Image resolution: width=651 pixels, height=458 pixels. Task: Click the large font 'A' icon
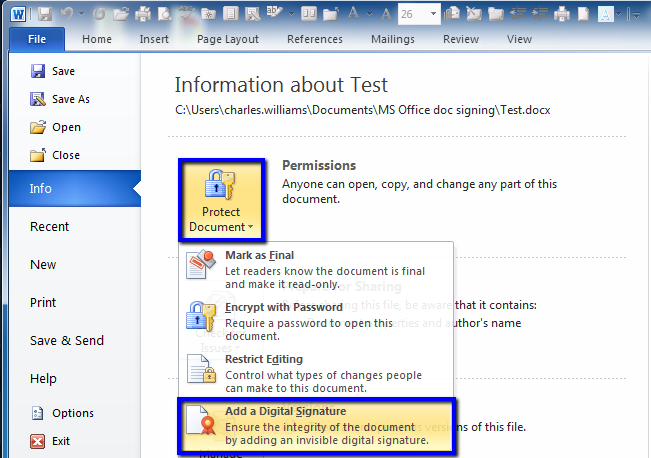(x=354, y=14)
